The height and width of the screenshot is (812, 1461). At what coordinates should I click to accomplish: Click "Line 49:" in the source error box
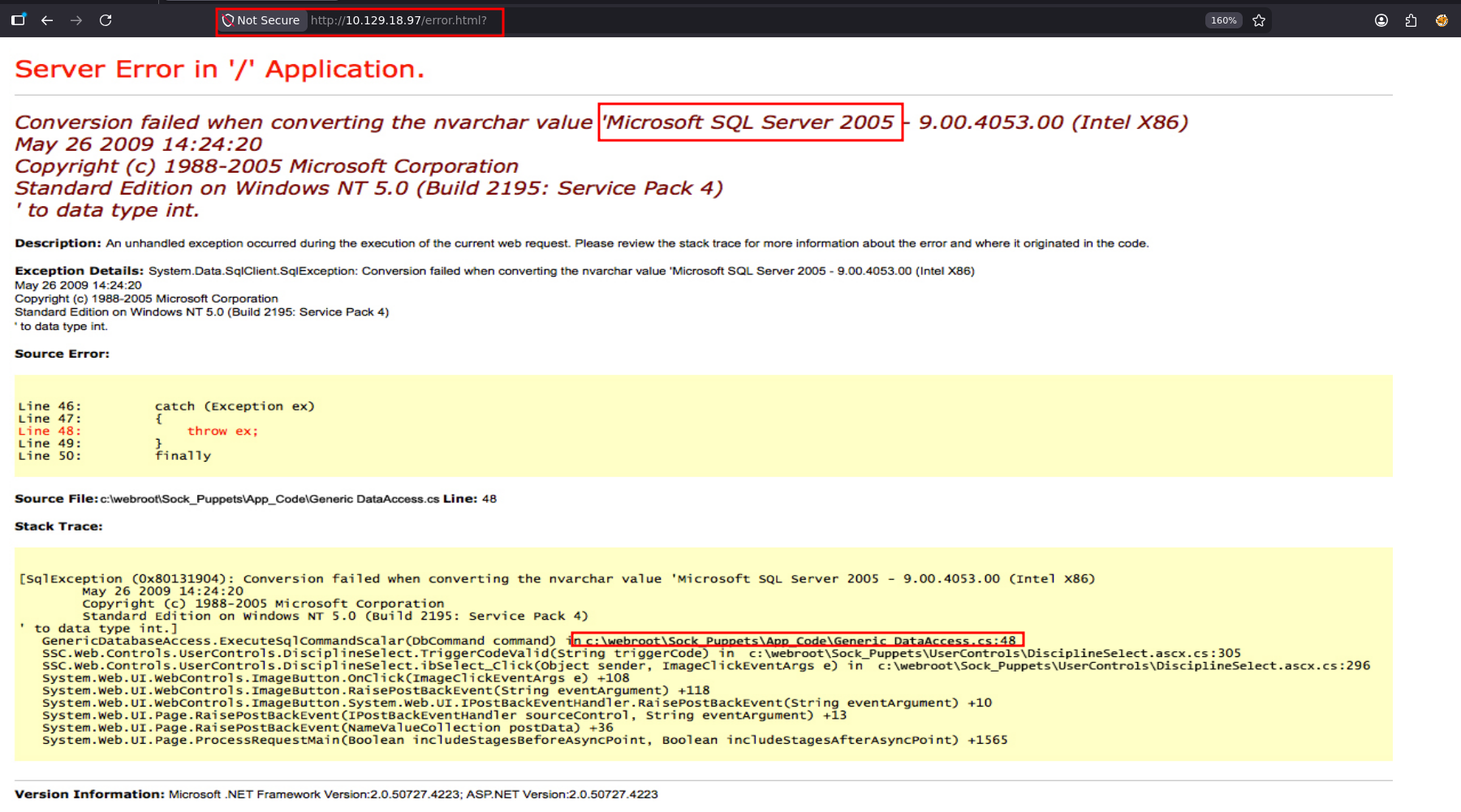pyautogui.click(x=50, y=444)
